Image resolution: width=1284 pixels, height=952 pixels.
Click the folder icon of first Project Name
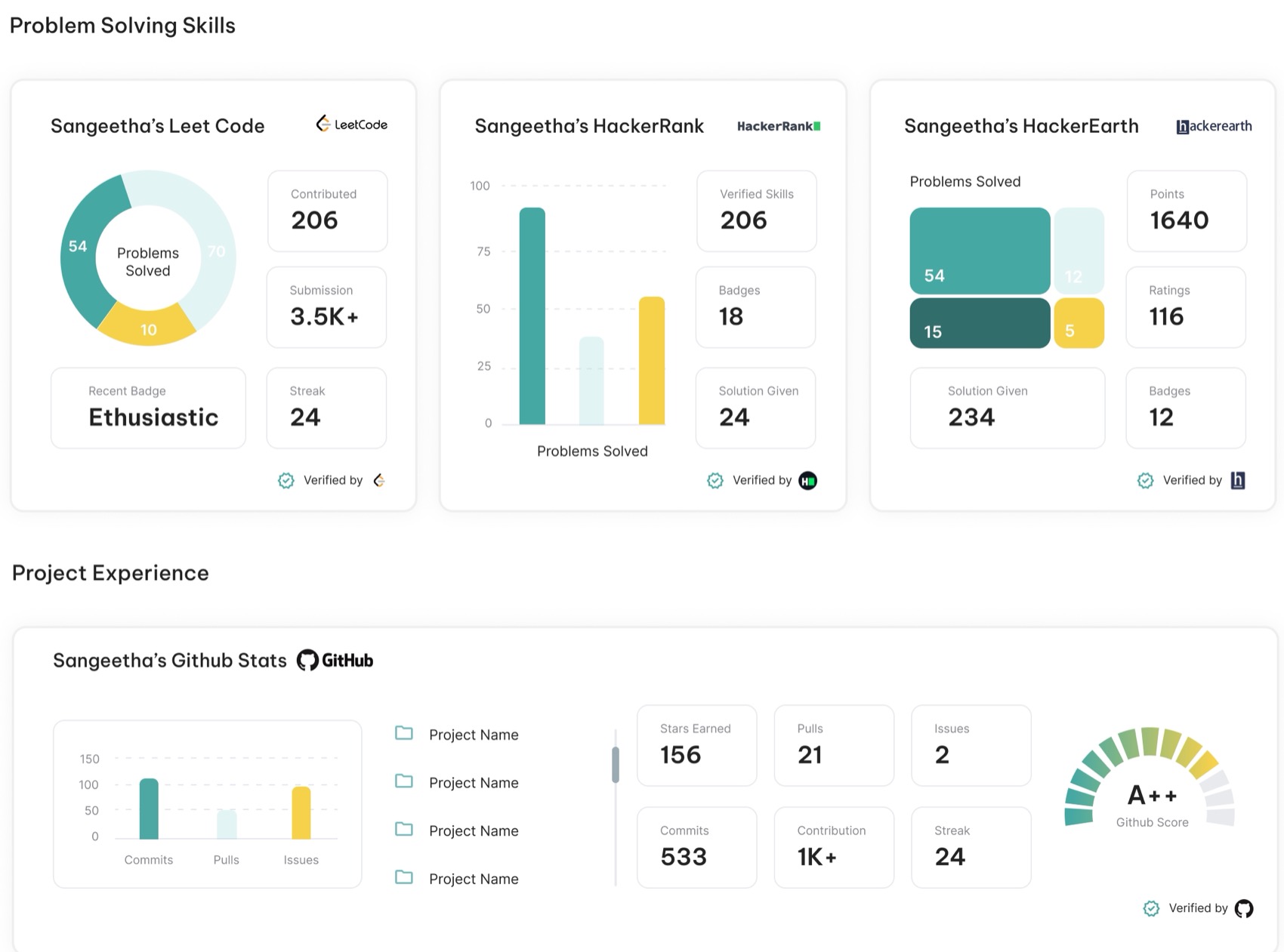(404, 733)
